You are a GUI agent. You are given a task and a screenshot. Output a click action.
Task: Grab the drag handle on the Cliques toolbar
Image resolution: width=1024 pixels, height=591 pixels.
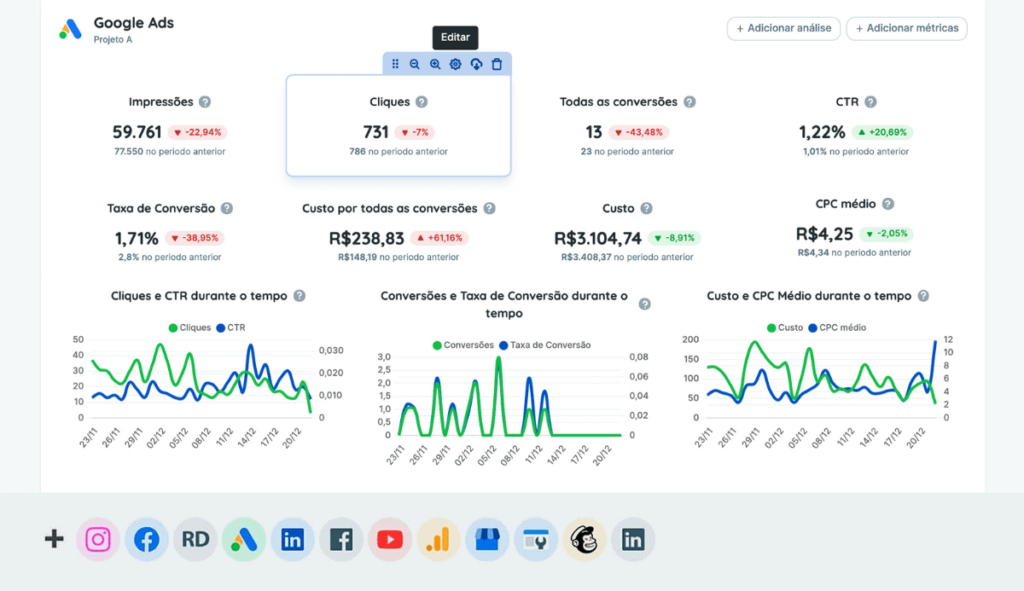pyautogui.click(x=395, y=63)
